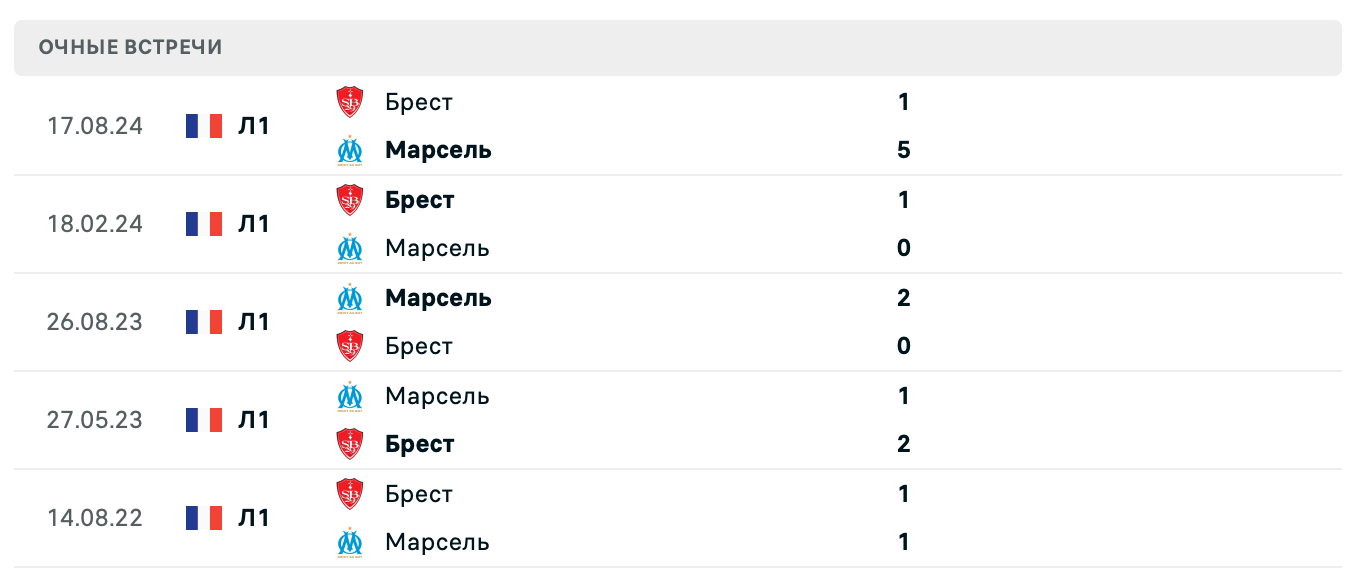Open the Л1 league link in the 27.05.23 row

pyautogui.click(x=254, y=420)
